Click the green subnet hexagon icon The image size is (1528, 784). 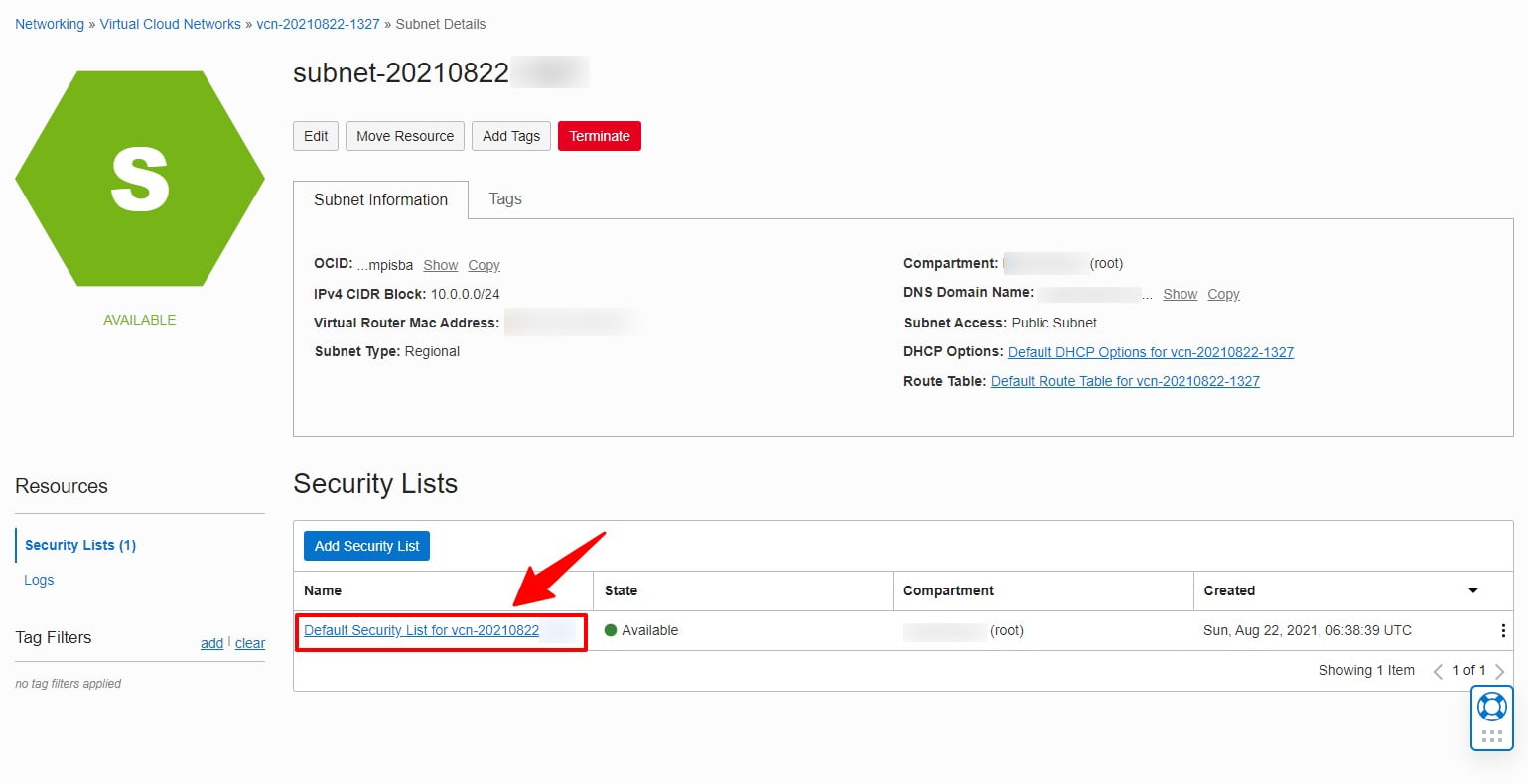[x=139, y=177]
